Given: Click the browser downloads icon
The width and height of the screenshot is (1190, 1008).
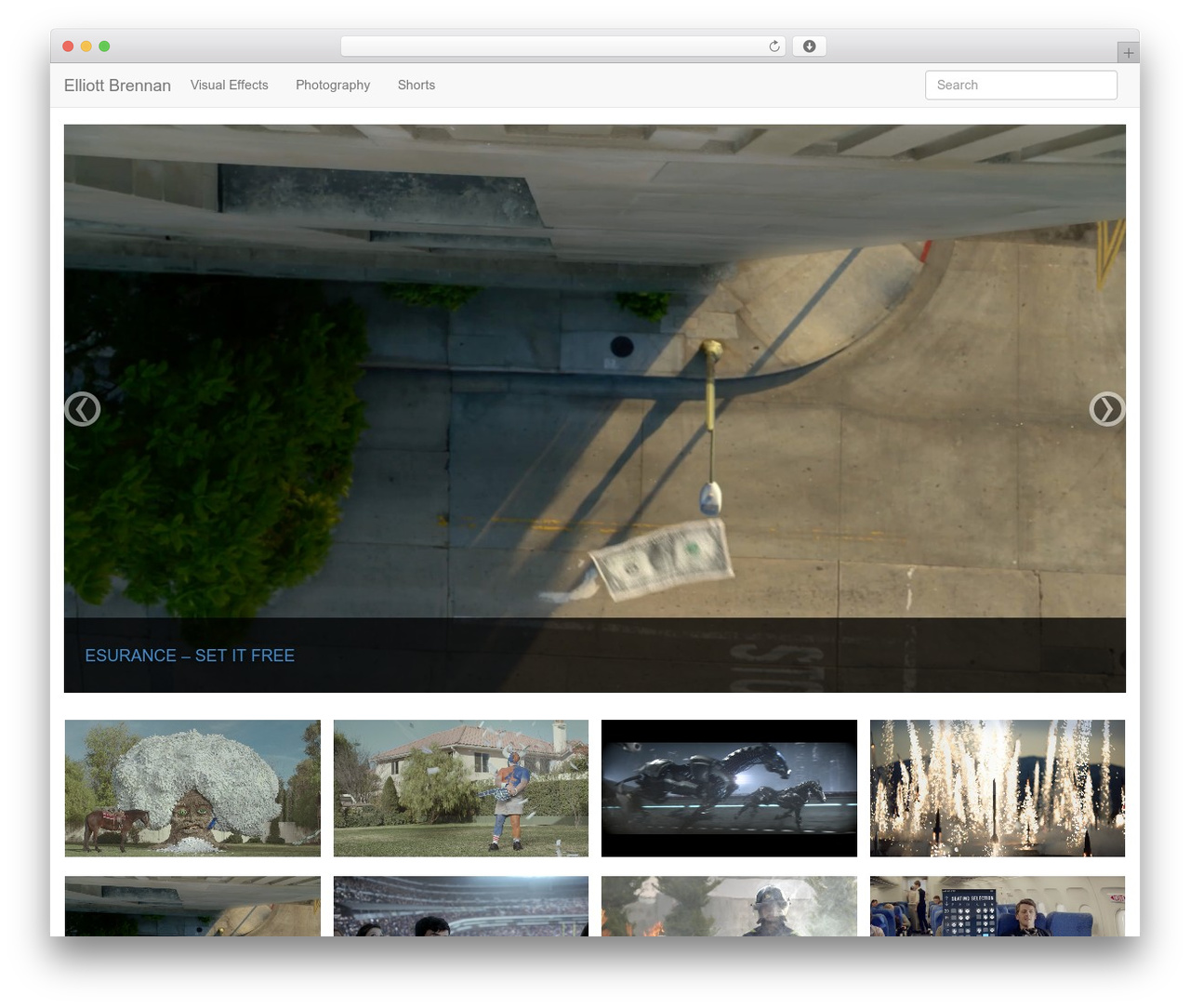Looking at the screenshot, I should tap(809, 46).
